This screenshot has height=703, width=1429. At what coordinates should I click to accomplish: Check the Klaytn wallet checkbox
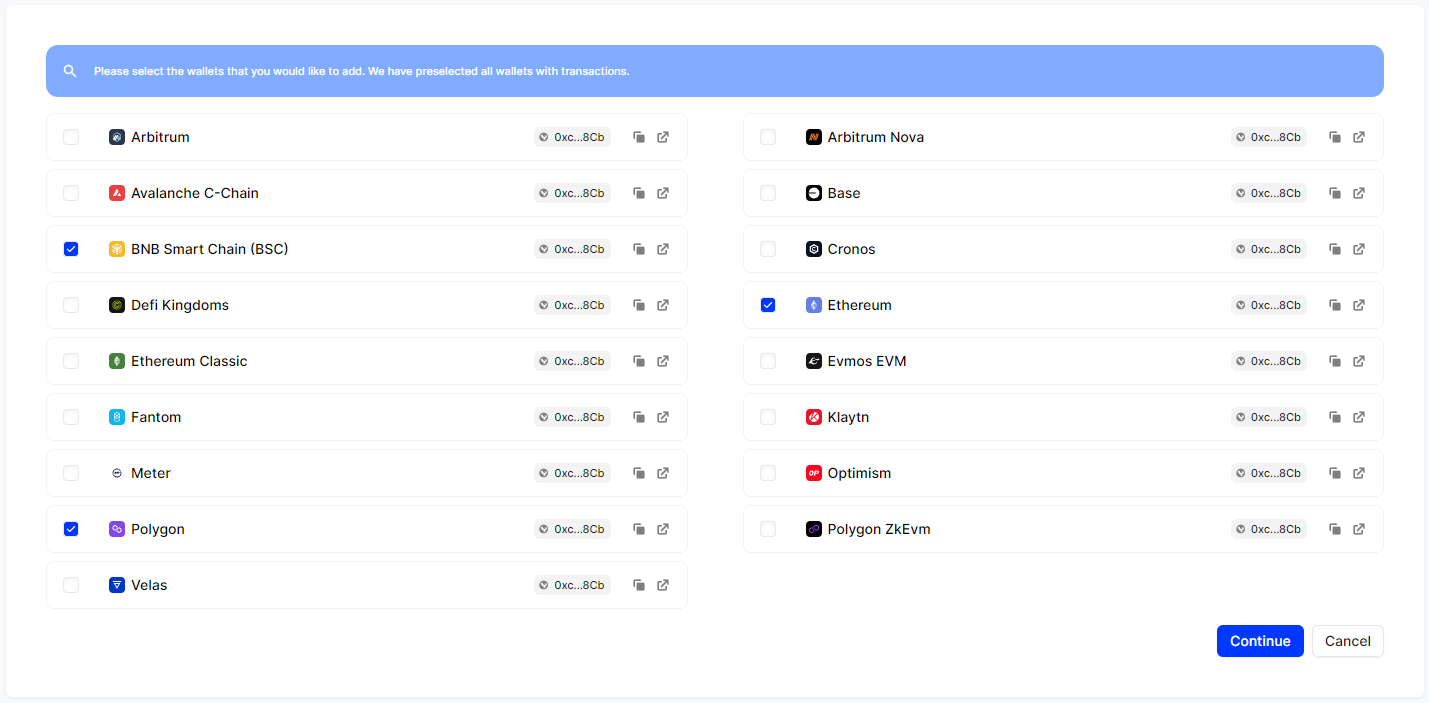768,417
